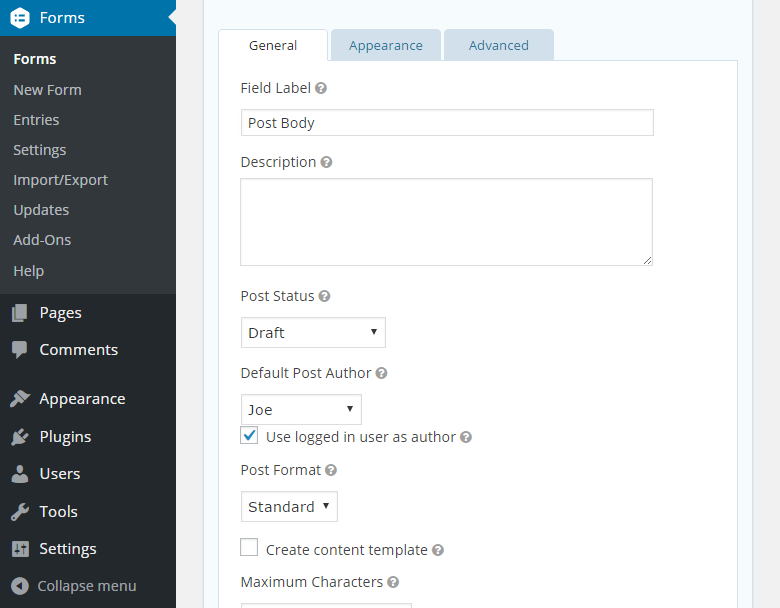Screen dimensions: 780x608
Task: Click help icon after Use logged in user
Action: pos(466,437)
